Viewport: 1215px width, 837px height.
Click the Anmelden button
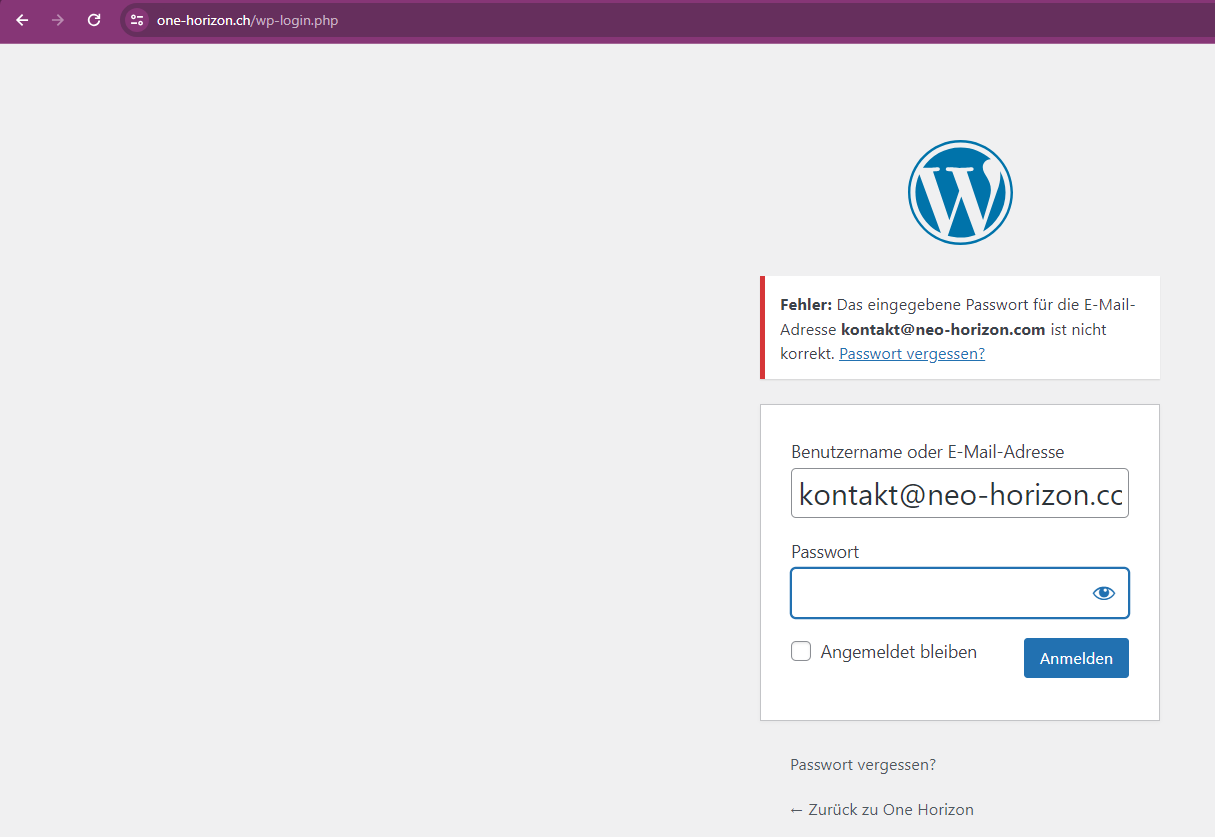click(x=1076, y=658)
